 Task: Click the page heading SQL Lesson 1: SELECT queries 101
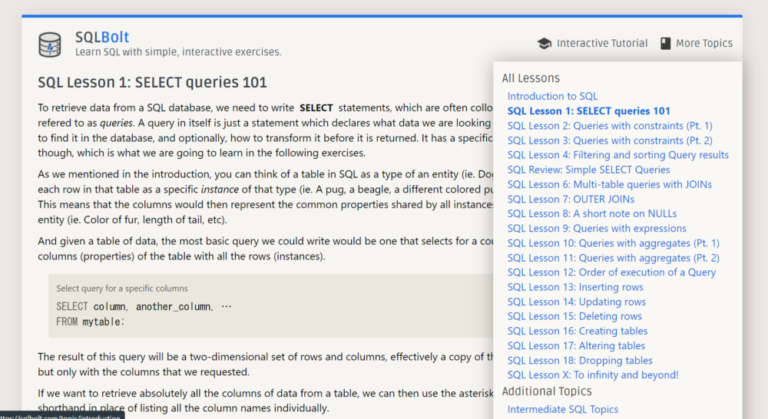(x=152, y=82)
